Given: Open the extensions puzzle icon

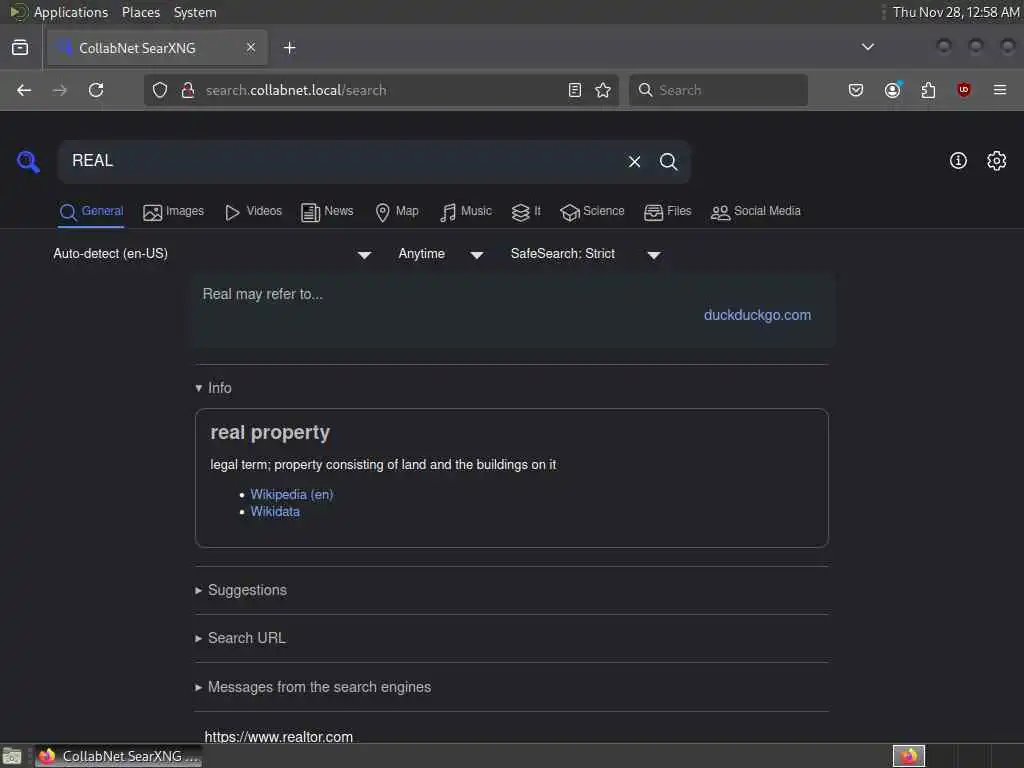Looking at the screenshot, I should point(928,90).
